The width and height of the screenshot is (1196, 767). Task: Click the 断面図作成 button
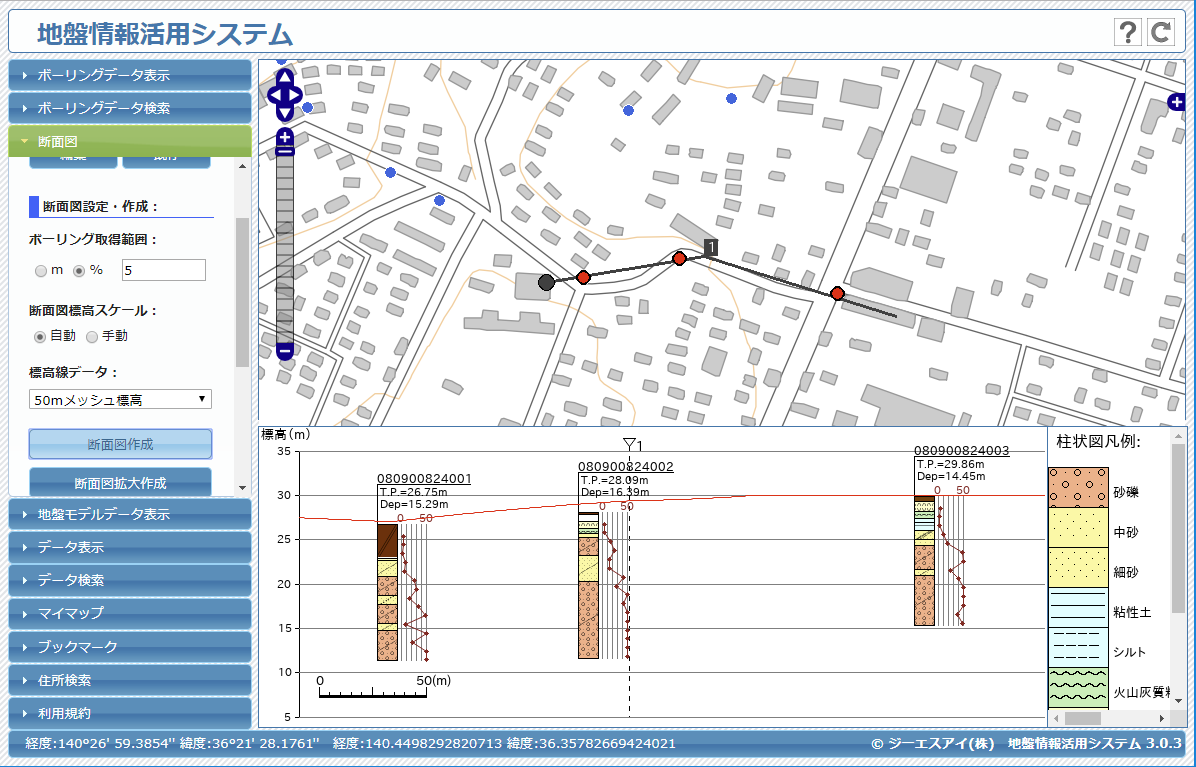[121, 444]
